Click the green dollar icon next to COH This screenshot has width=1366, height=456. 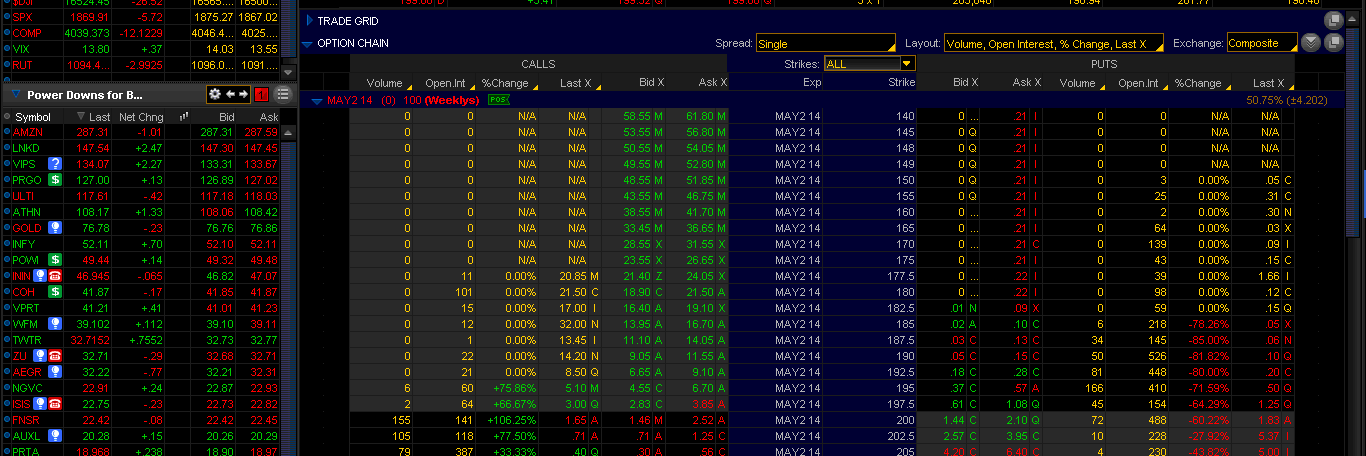[56, 292]
